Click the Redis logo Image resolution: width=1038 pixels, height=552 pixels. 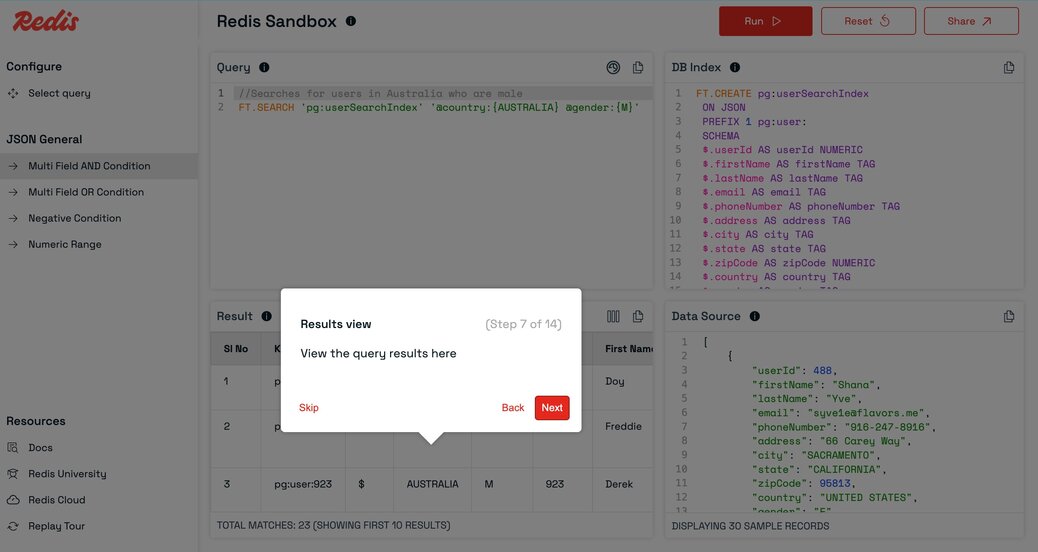click(x=46, y=21)
